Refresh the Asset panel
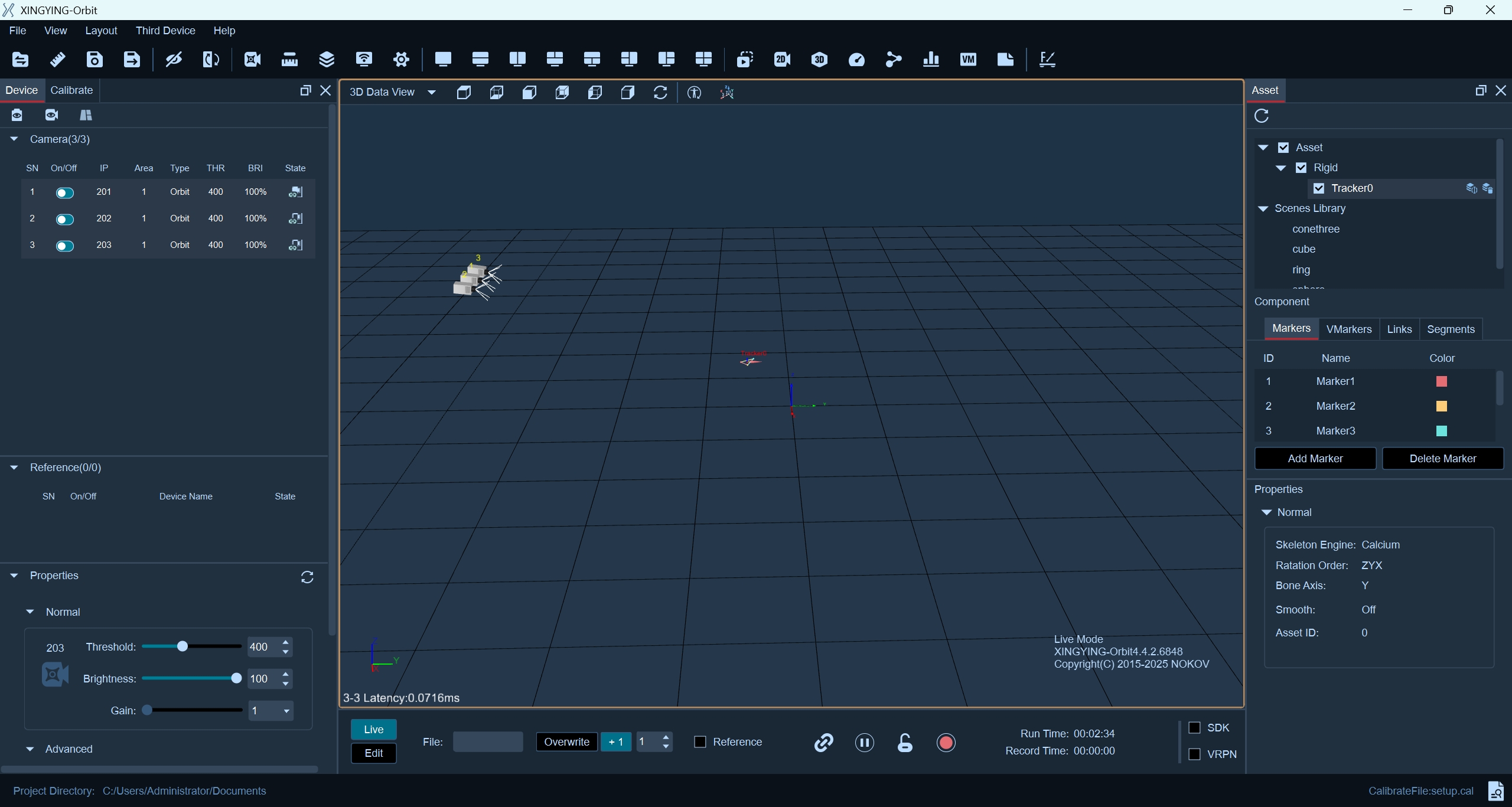The width and height of the screenshot is (1512, 807). click(x=1262, y=116)
